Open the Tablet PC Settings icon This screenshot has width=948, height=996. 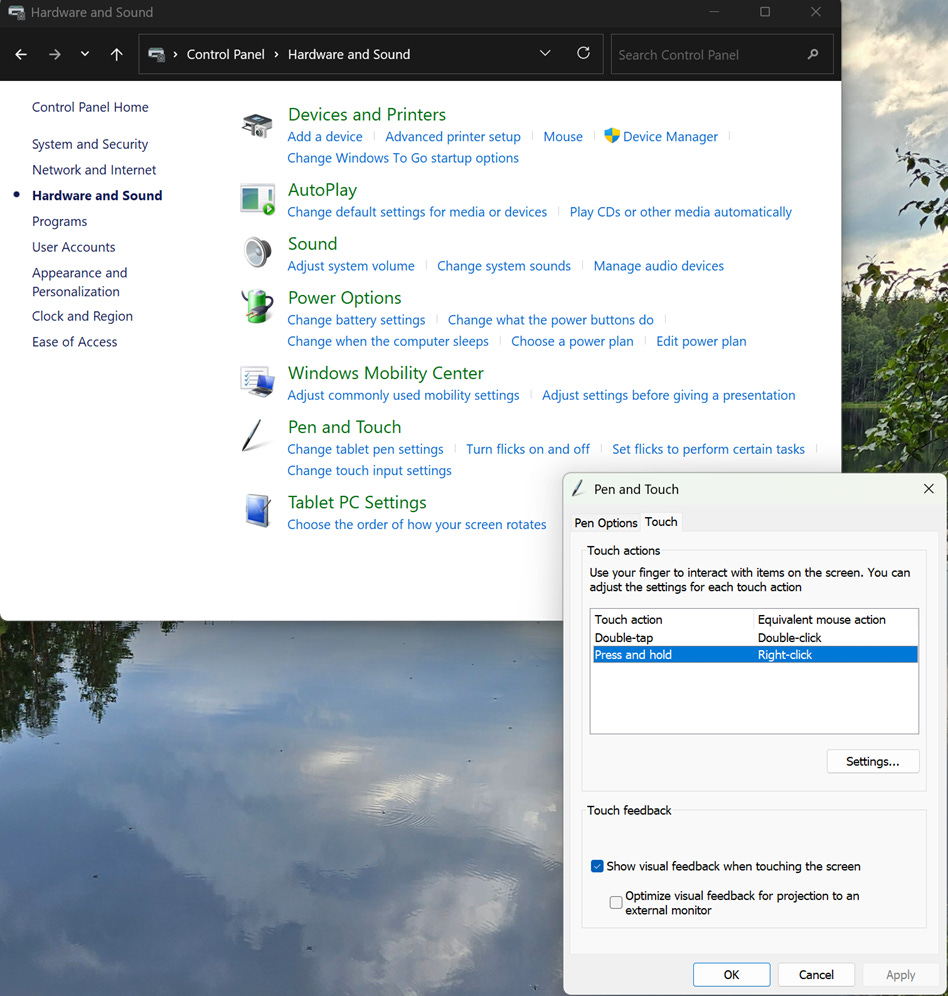[x=258, y=511]
